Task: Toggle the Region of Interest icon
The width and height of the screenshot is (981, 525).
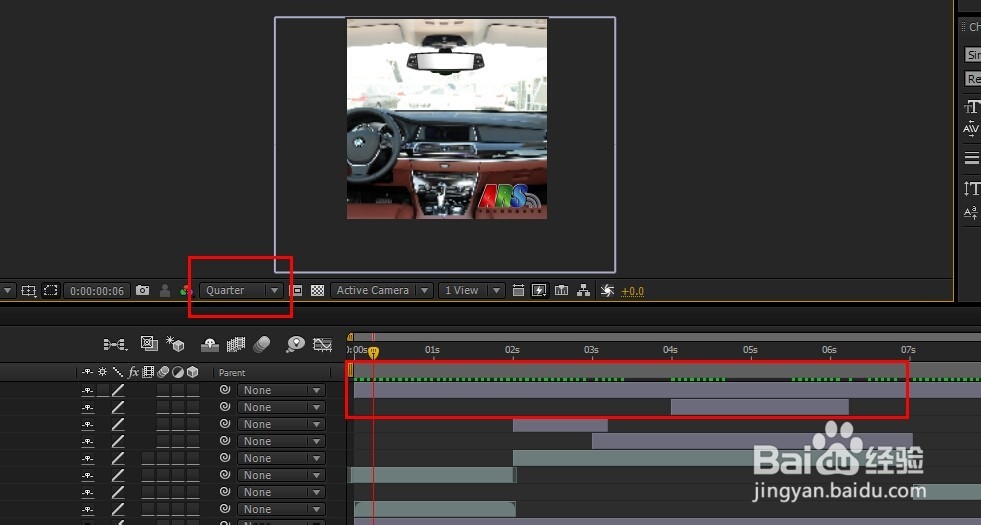Action: pyautogui.click(x=297, y=290)
